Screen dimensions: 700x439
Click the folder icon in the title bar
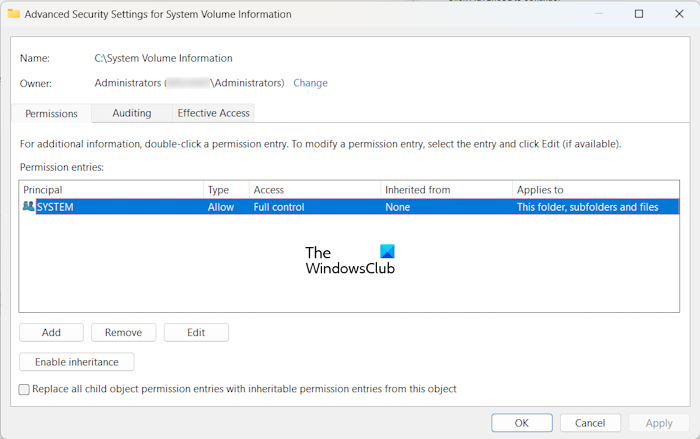(x=13, y=14)
